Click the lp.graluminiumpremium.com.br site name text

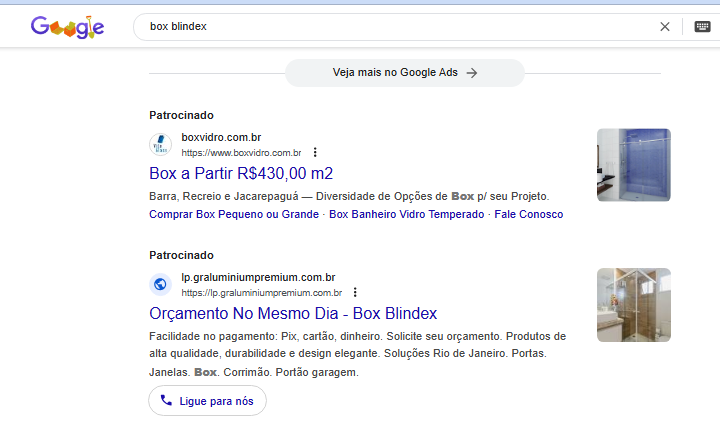click(x=258, y=278)
